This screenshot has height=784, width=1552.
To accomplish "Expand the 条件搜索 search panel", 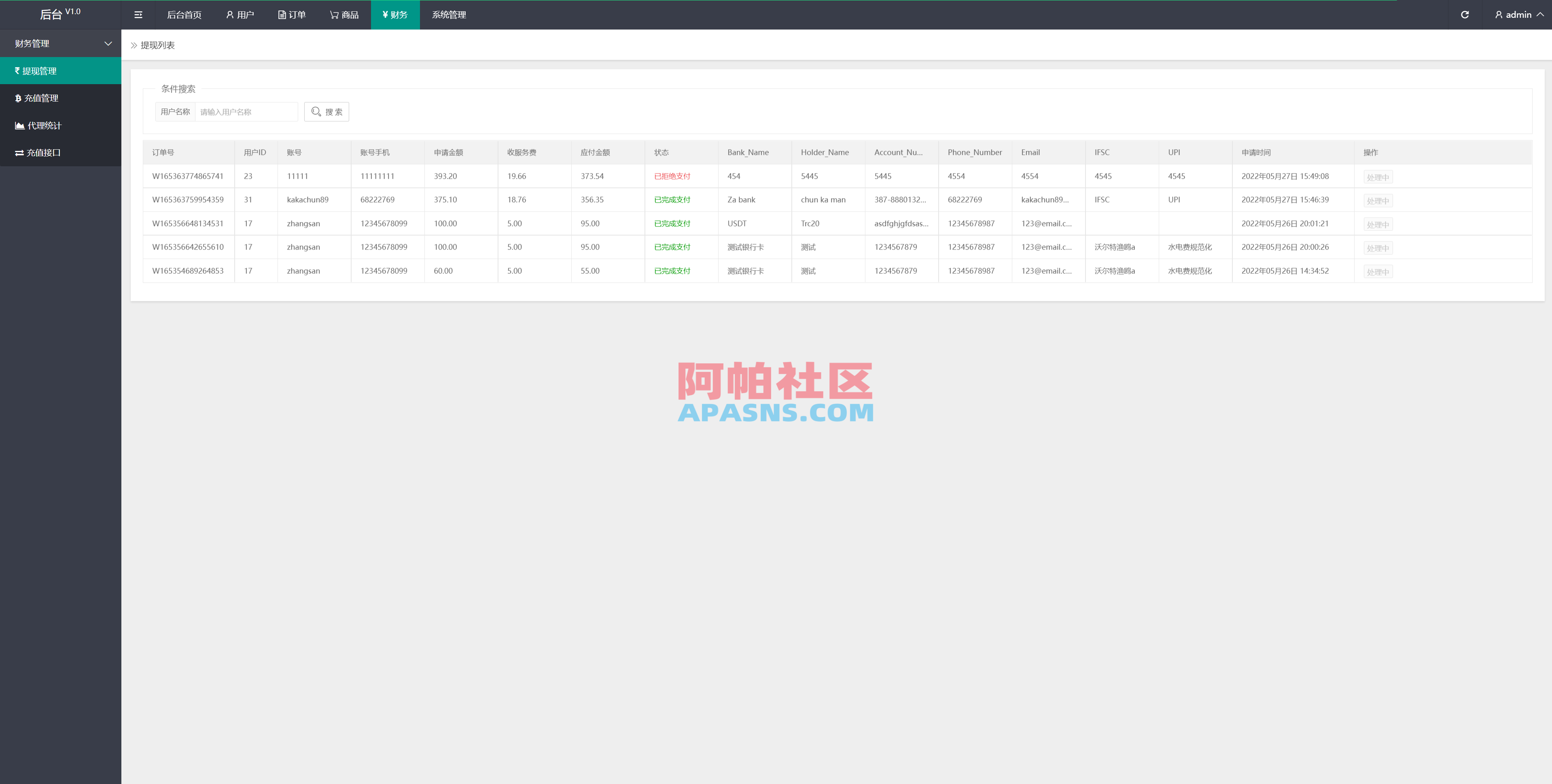I will [178, 89].
